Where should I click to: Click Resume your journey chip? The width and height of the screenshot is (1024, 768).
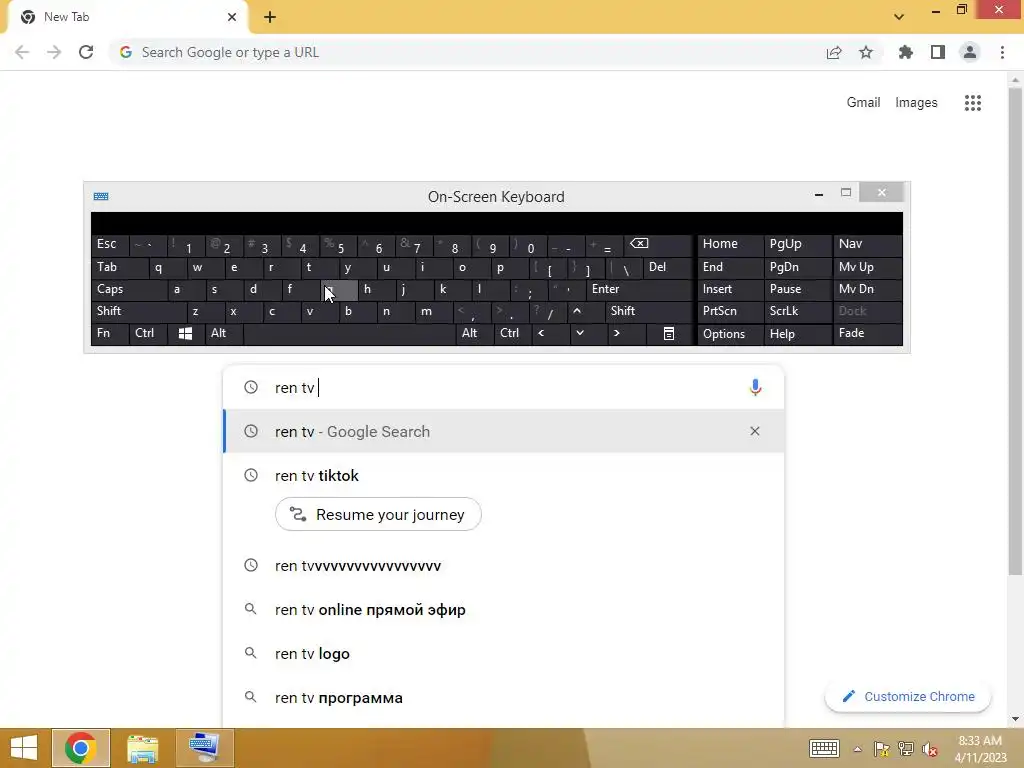378,515
